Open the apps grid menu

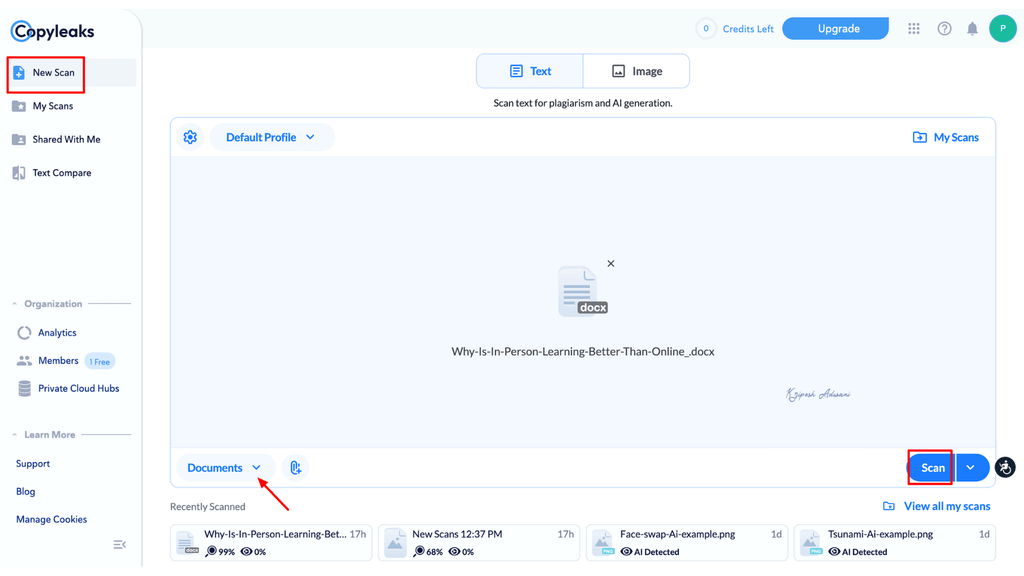point(914,29)
